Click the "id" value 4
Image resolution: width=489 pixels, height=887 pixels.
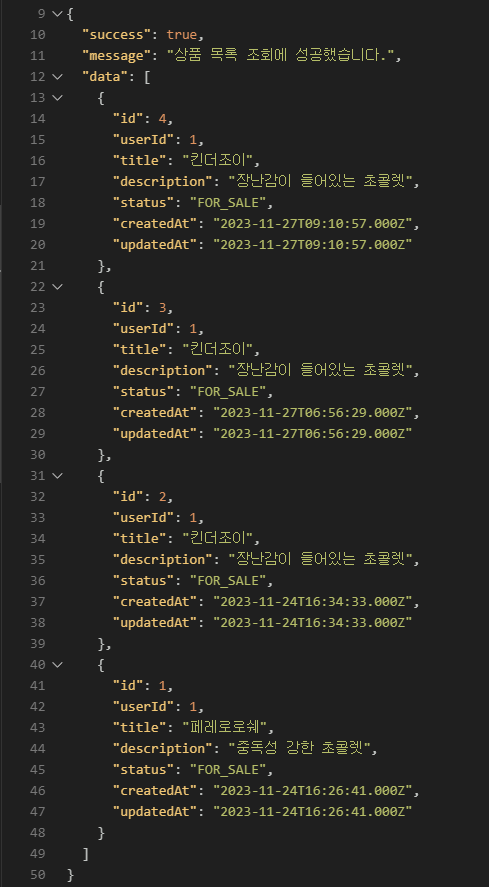162,119
